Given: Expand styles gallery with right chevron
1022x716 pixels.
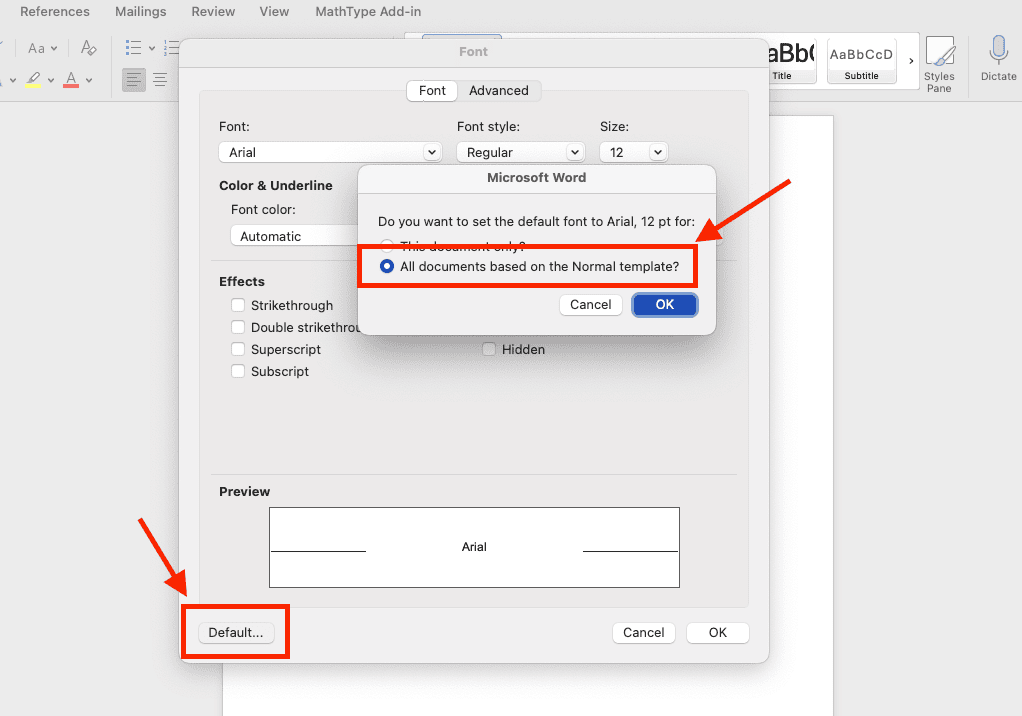Looking at the screenshot, I should pos(911,61).
